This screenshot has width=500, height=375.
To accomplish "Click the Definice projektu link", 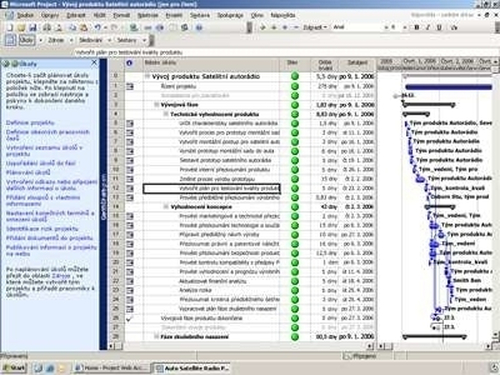I will click(x=30, y=123).
